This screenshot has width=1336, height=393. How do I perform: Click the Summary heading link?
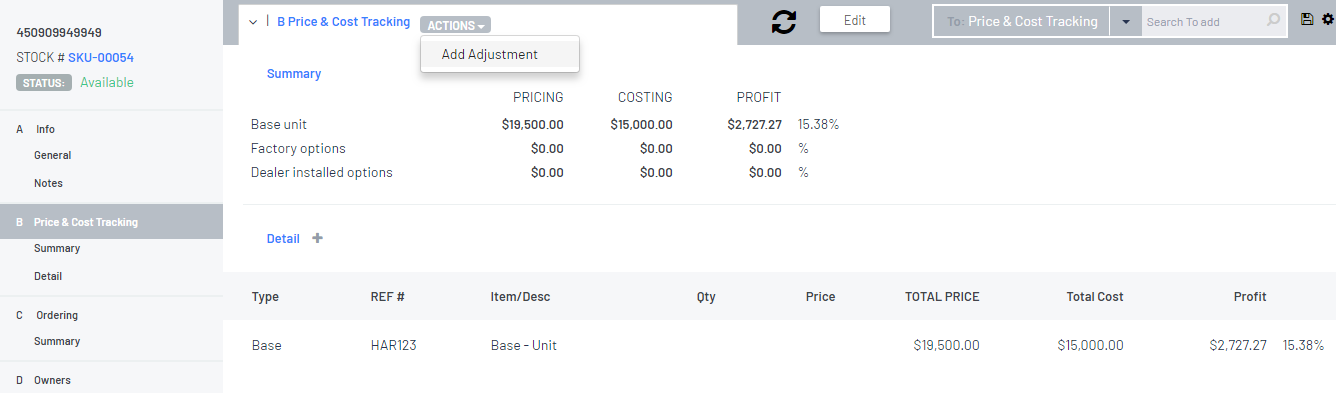point(294,73)
